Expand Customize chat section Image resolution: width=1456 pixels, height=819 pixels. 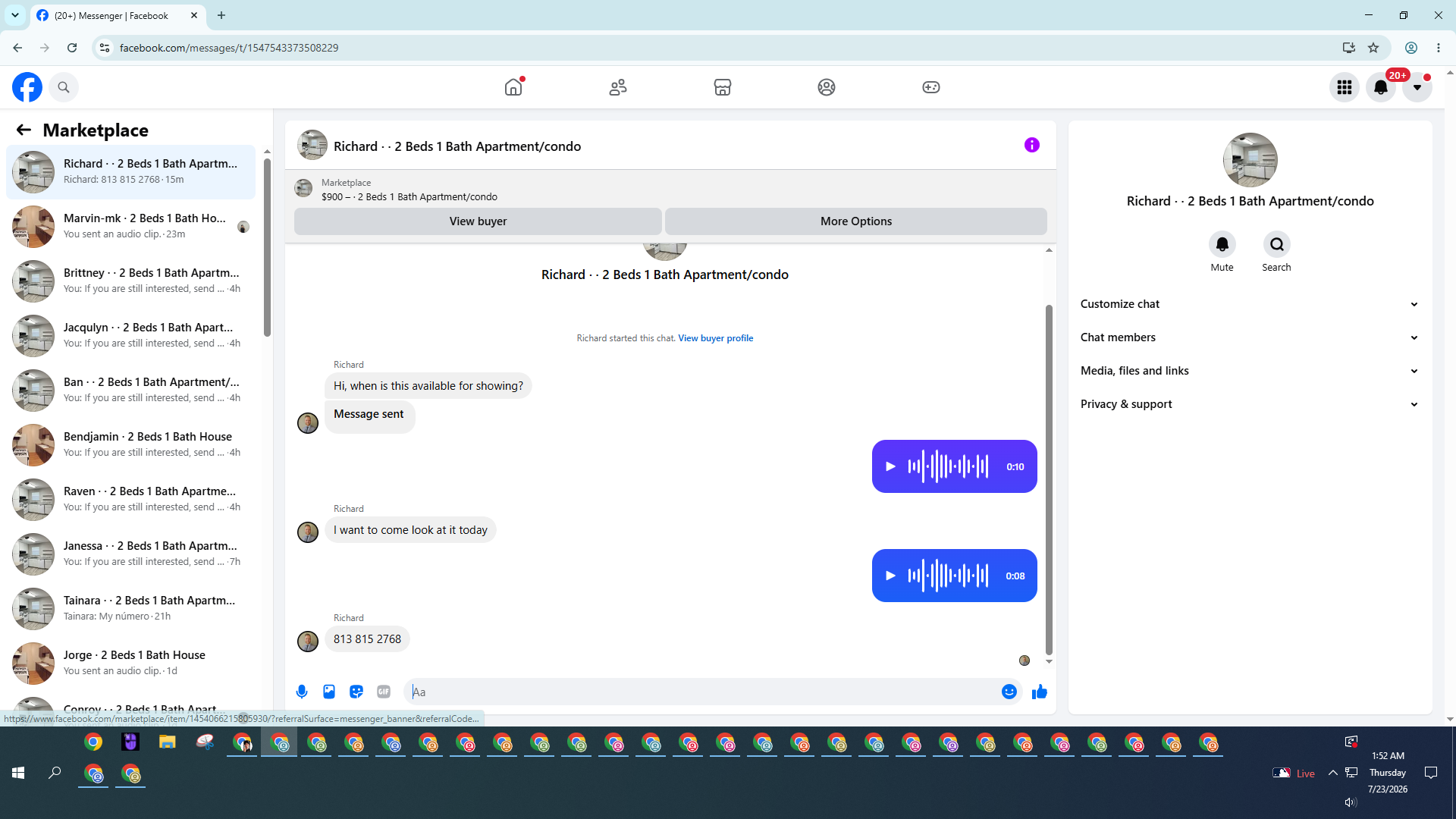pos(1250,304)
